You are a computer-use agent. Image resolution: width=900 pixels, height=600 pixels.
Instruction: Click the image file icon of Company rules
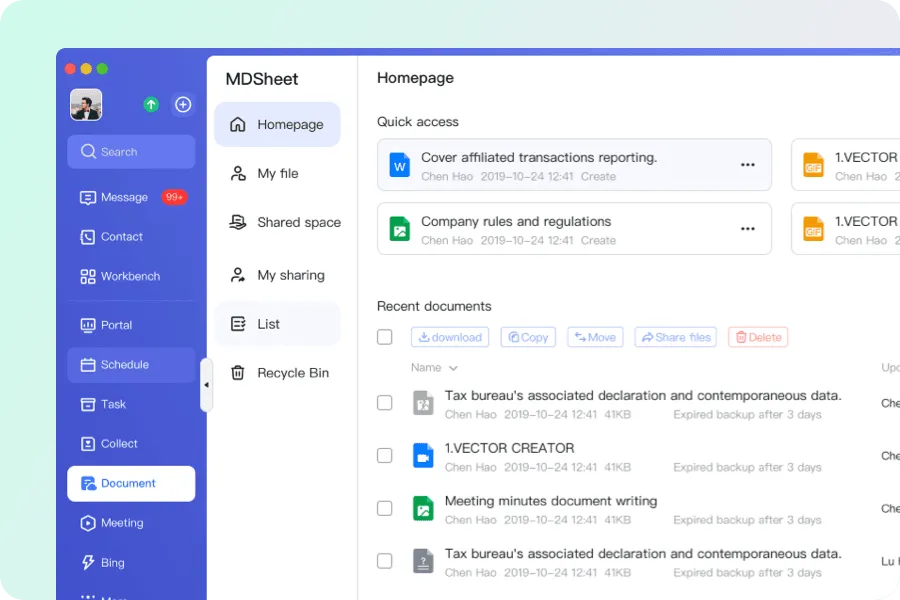tap(399, 229)
